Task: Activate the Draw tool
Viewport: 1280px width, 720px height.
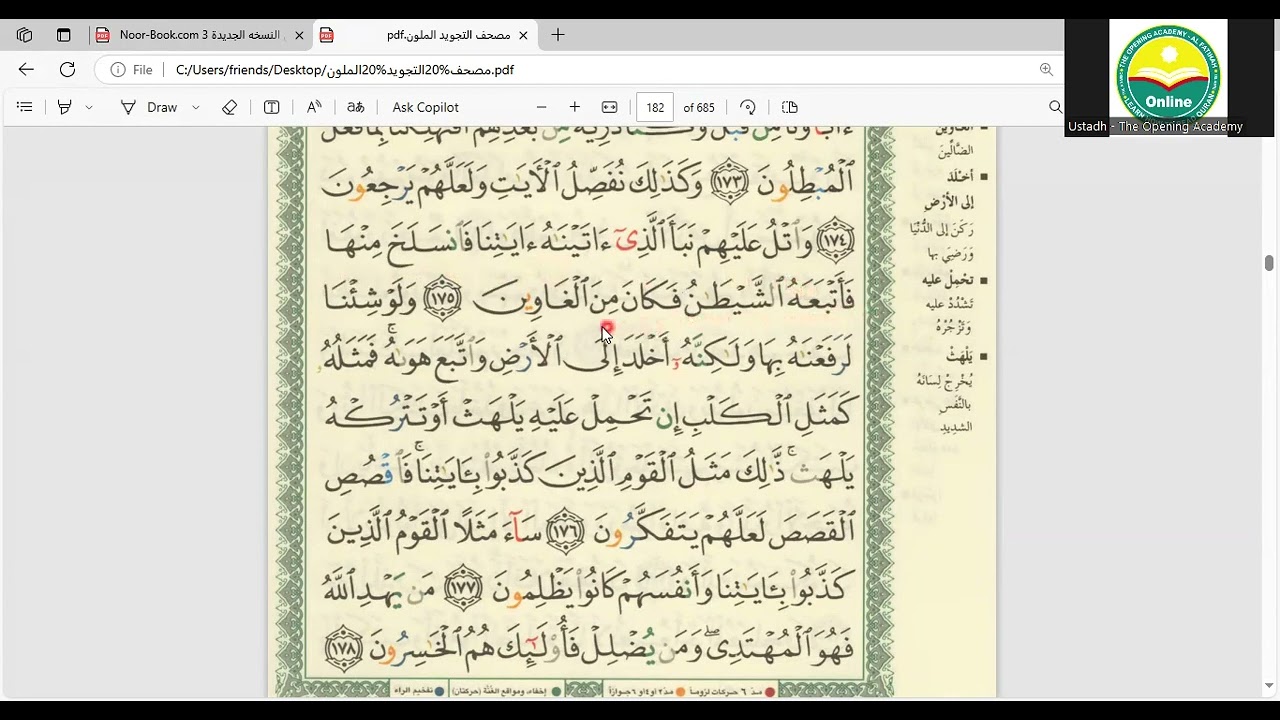Action: [149, 107]
